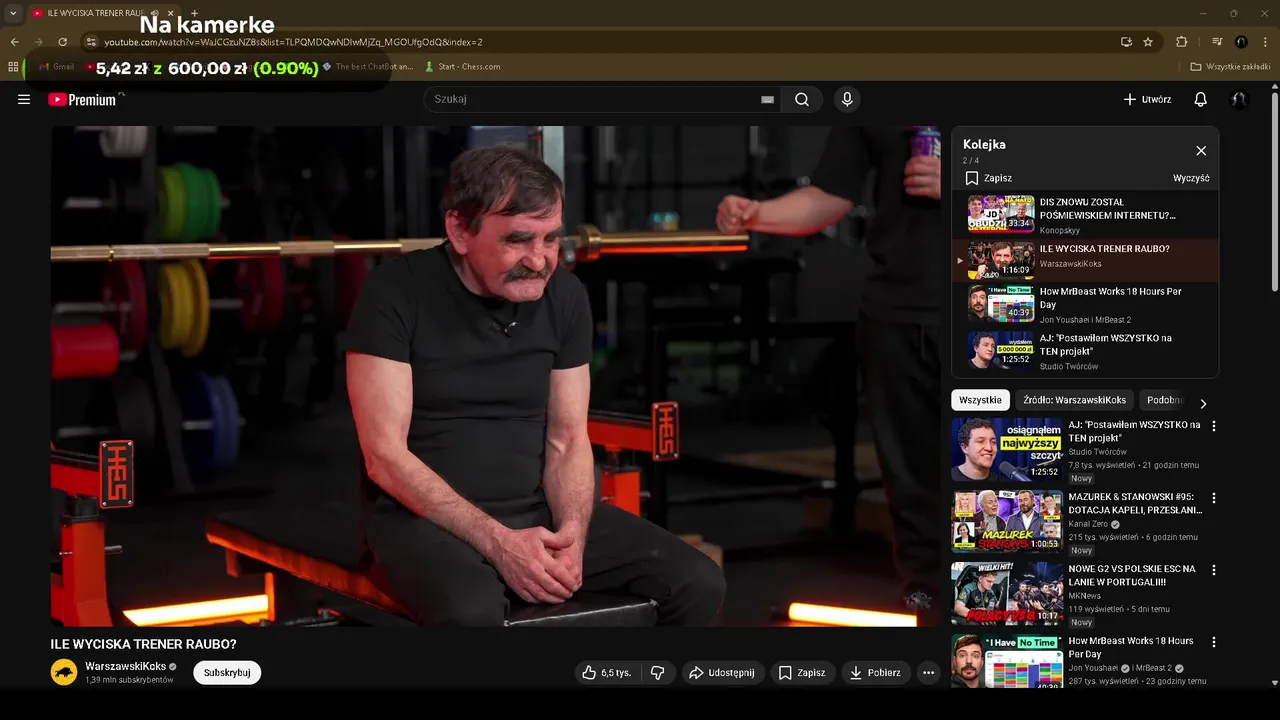Open Kanał Zero channel text under Mazurek video

coord(1088,524)
